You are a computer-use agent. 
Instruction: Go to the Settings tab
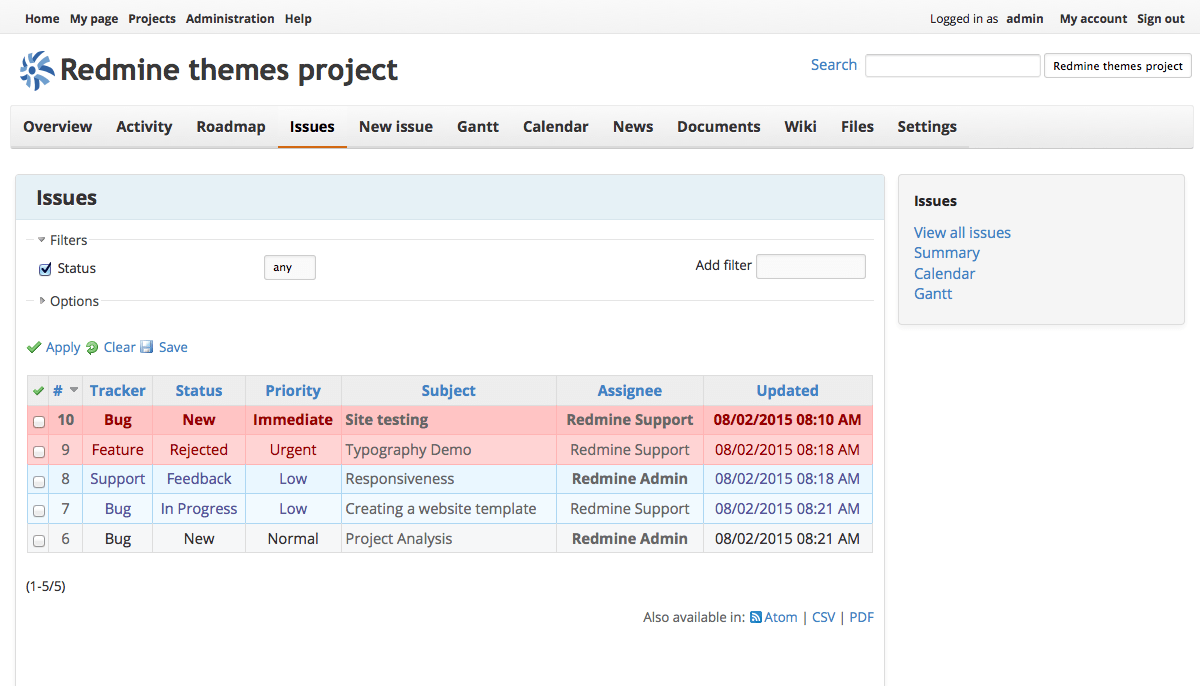pos(927,127)
